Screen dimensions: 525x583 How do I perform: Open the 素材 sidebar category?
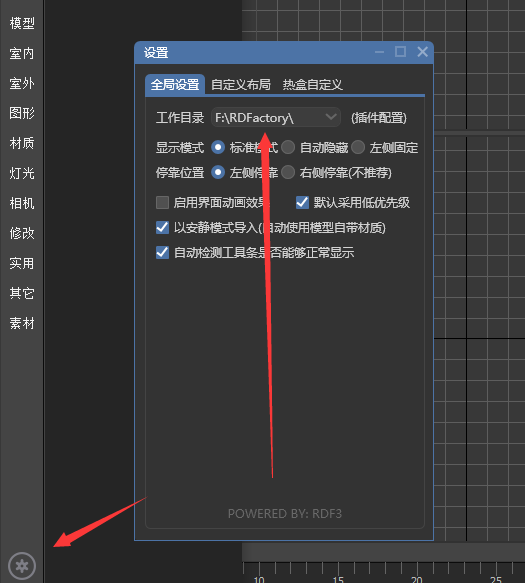tap(22, 323)
